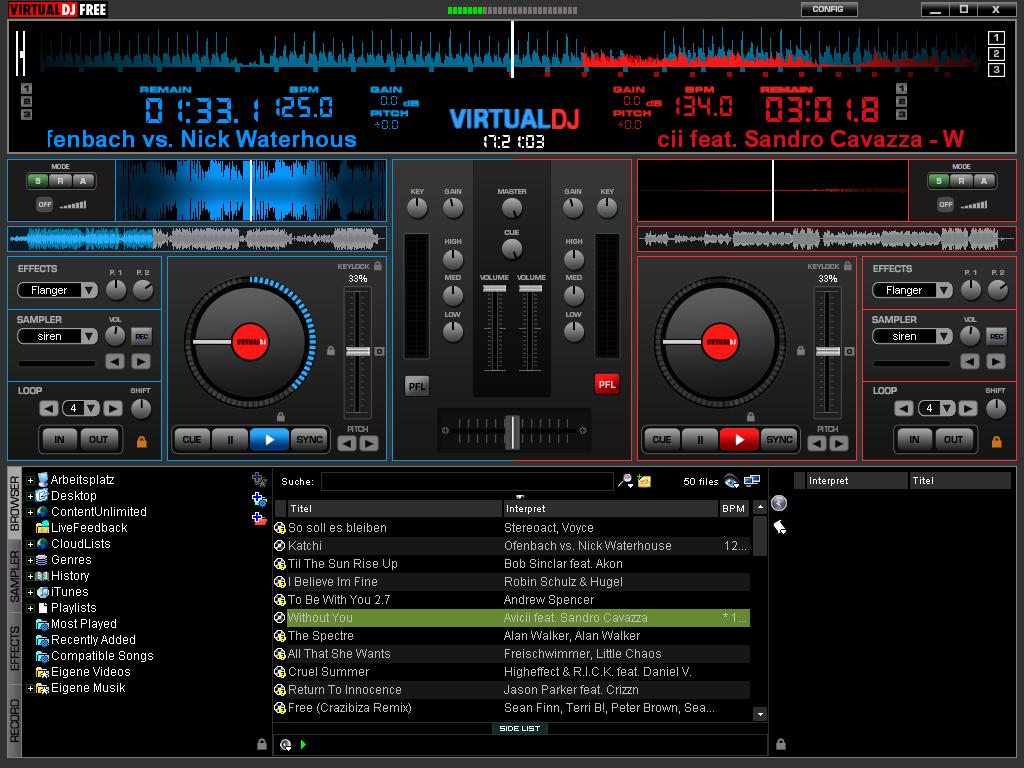Image resolution: width=1024 pixels, height=768 pixels.
Task: Pause the right deck
Action: point(700,440)
